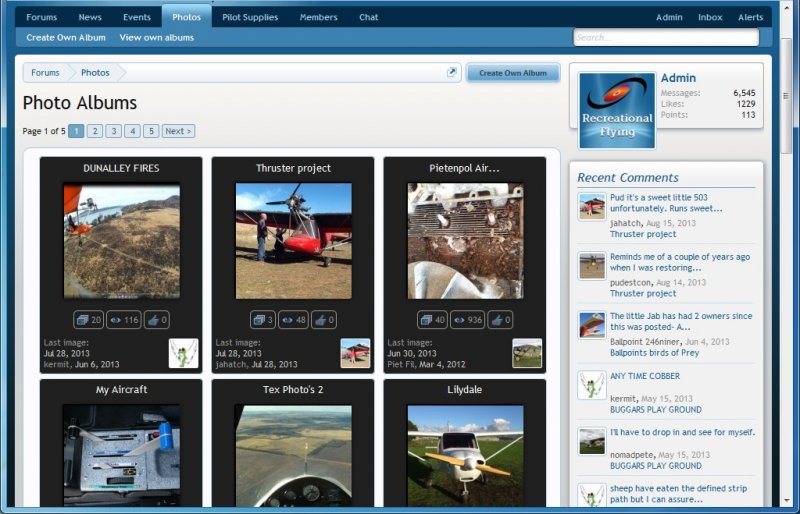Select current page 1 button
Image resolution: width=800 pixels, height=514 pixels.
pos(76,131)
